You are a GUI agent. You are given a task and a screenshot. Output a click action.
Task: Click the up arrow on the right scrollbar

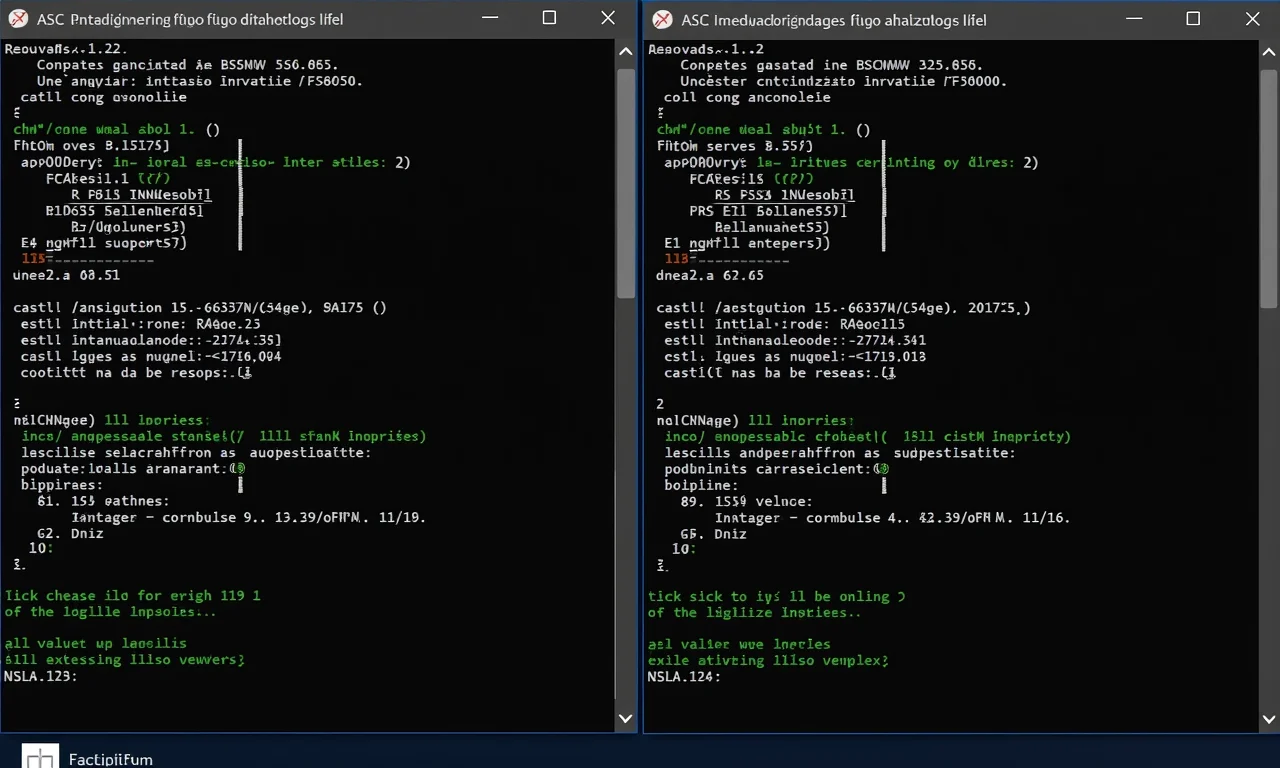(1268, 50)
